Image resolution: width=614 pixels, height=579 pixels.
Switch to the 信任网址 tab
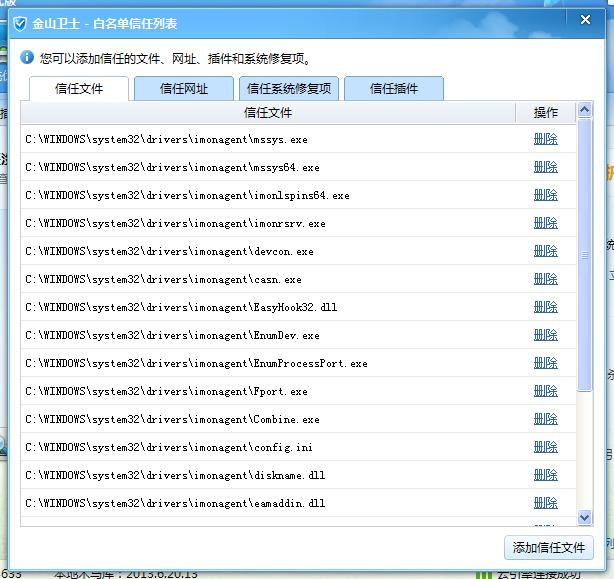click(184, 88)
